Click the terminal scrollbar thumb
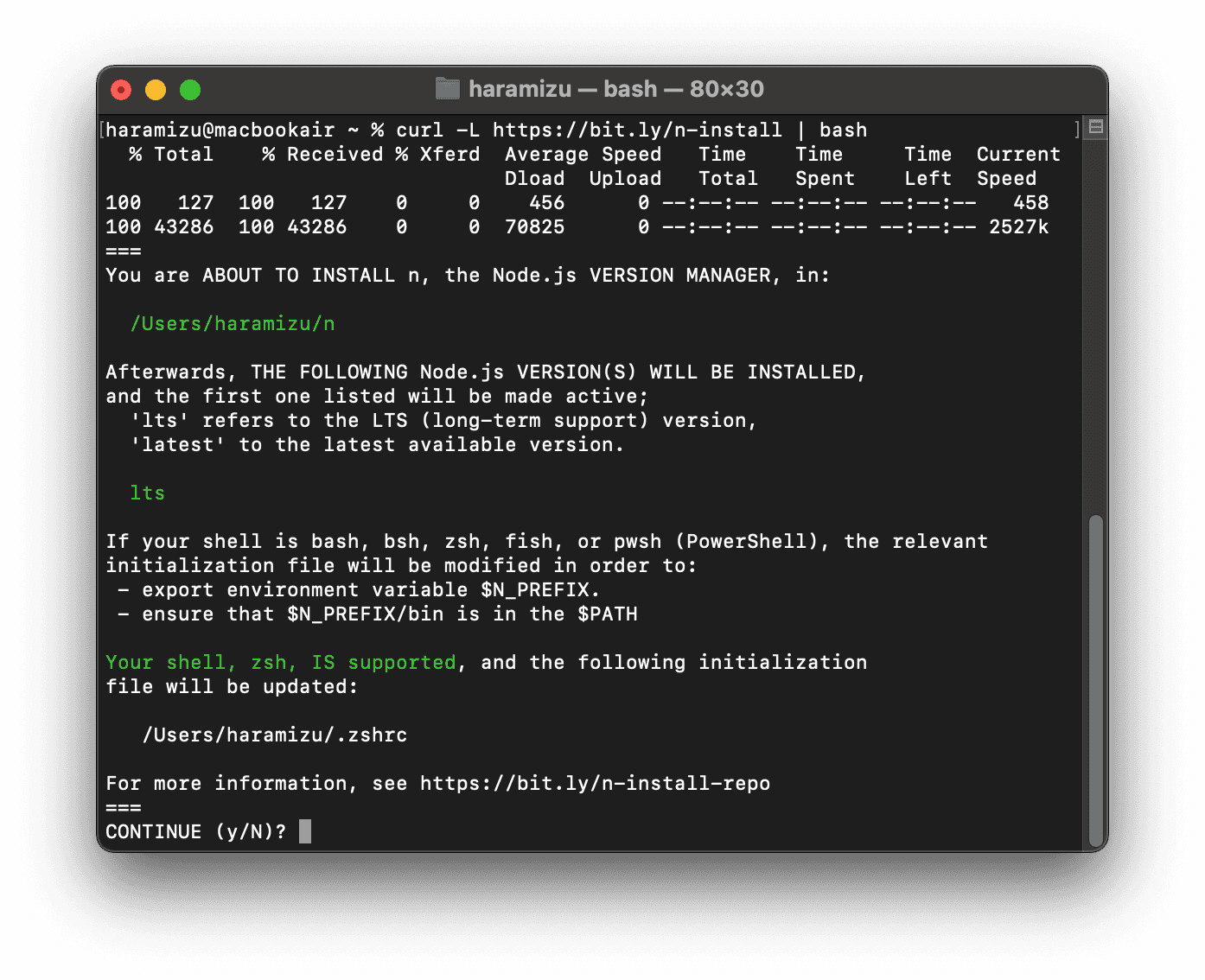This screenshot has width=1205, height=980. 1095,680
